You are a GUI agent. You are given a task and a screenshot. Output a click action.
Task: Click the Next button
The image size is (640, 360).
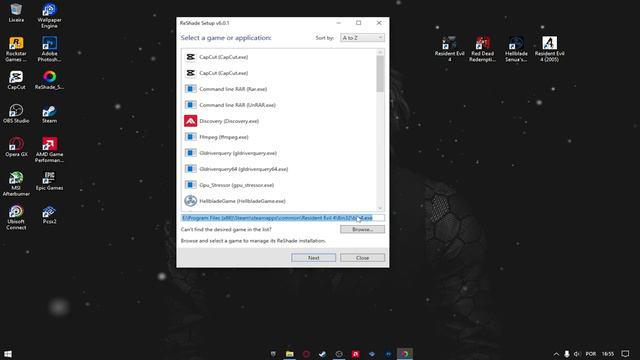pos(313,258)
